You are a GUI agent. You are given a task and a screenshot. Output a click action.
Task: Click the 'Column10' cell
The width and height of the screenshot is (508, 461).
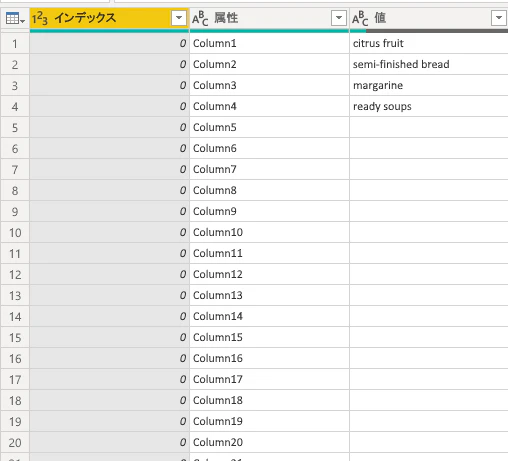[x=269, y=232]
